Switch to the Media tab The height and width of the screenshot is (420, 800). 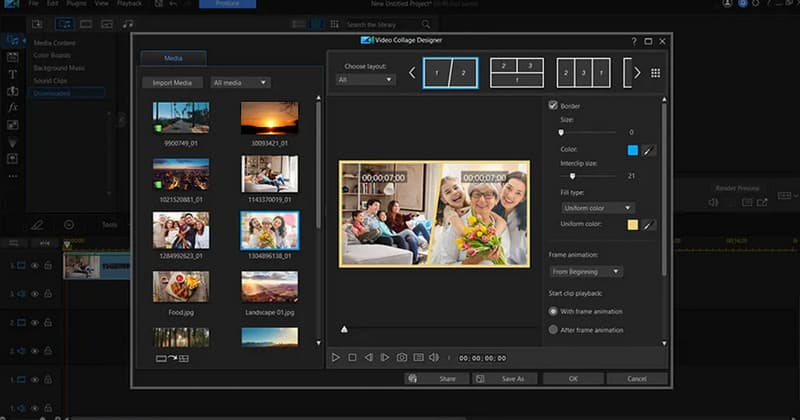click(173, 58)
